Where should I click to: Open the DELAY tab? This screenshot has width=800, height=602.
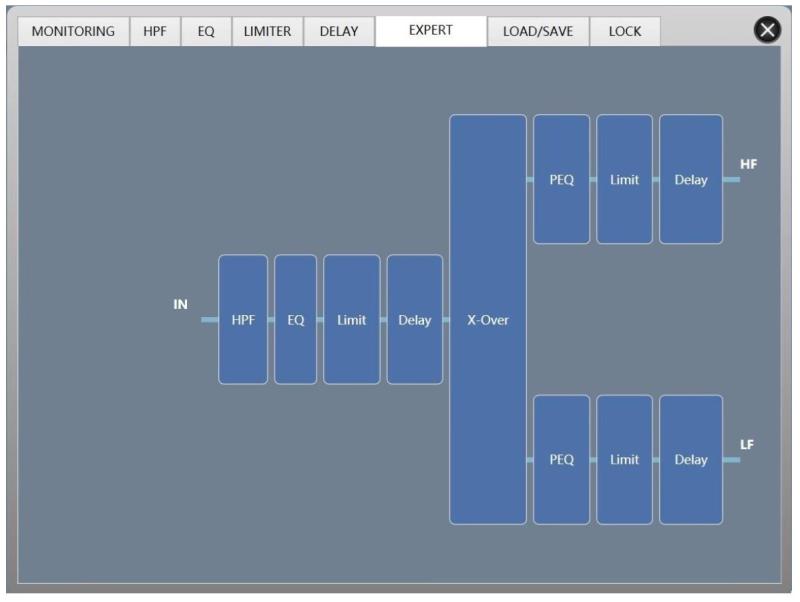(339, 31)
